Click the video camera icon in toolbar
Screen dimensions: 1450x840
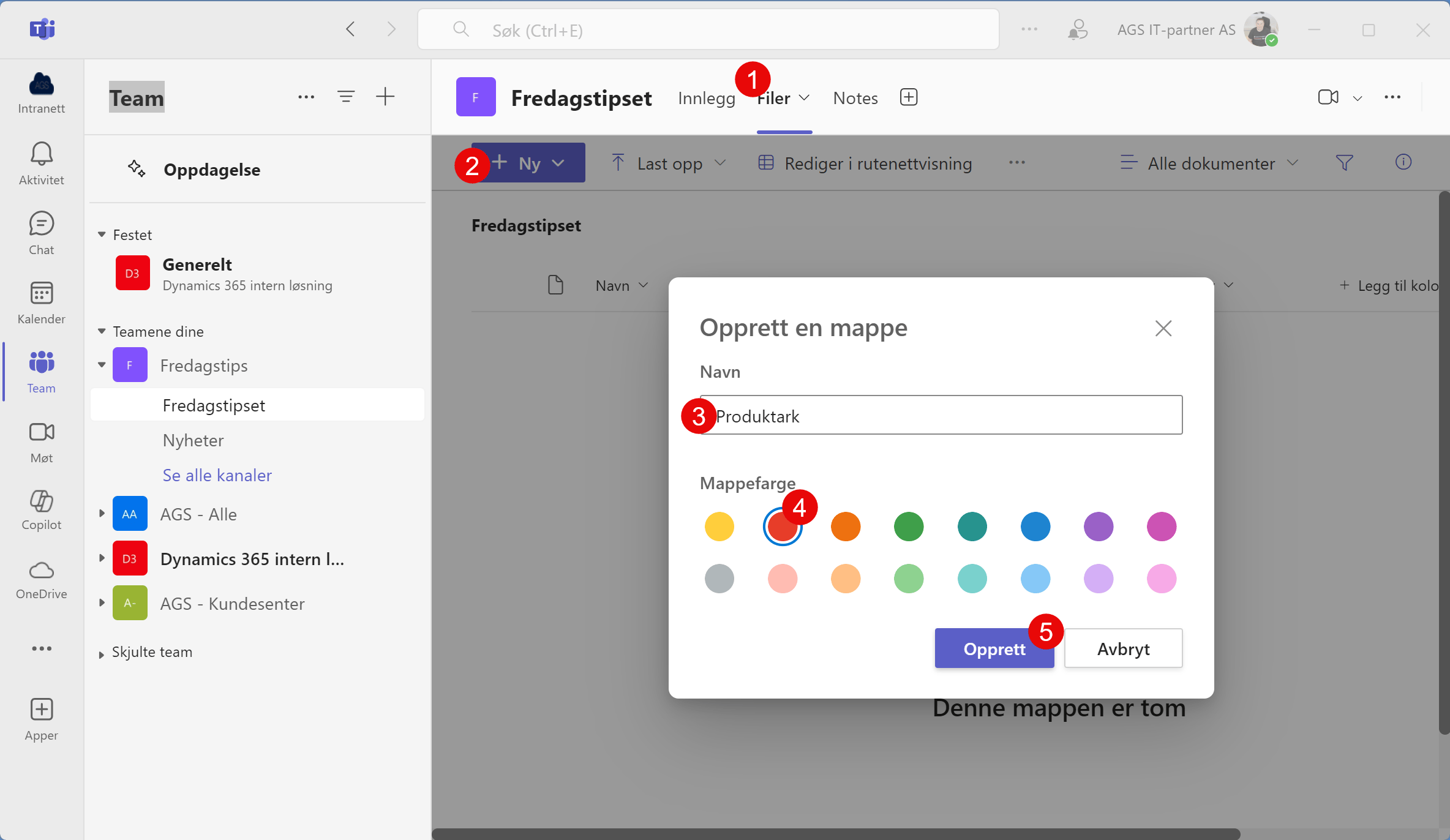[1327, 96]
